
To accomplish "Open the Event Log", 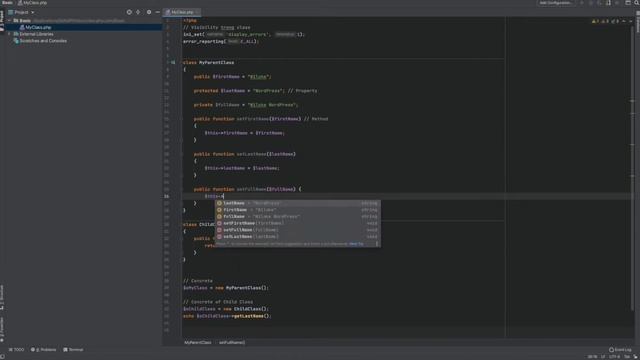I will coord(620,350).
